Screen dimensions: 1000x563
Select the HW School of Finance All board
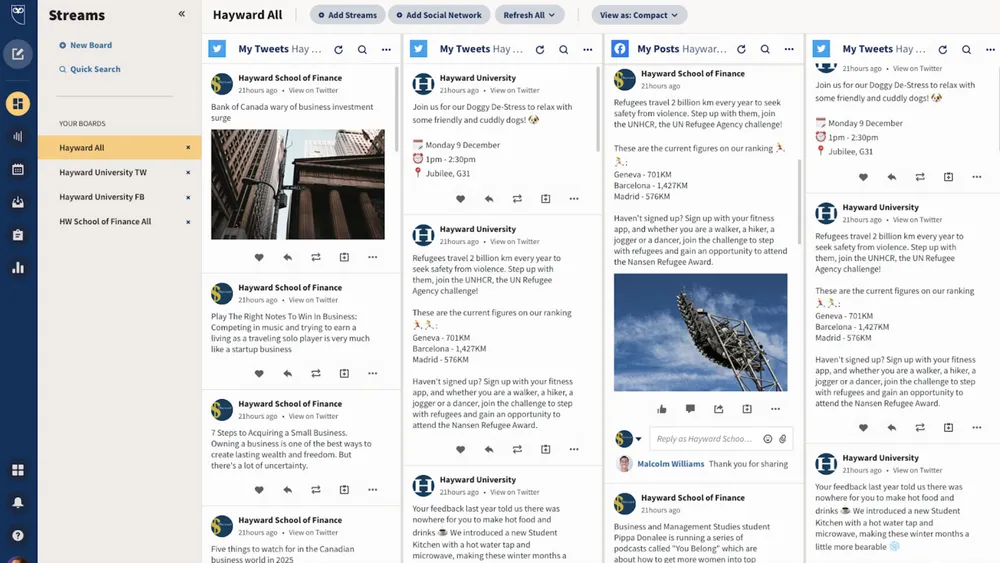[x=105, y=221]
